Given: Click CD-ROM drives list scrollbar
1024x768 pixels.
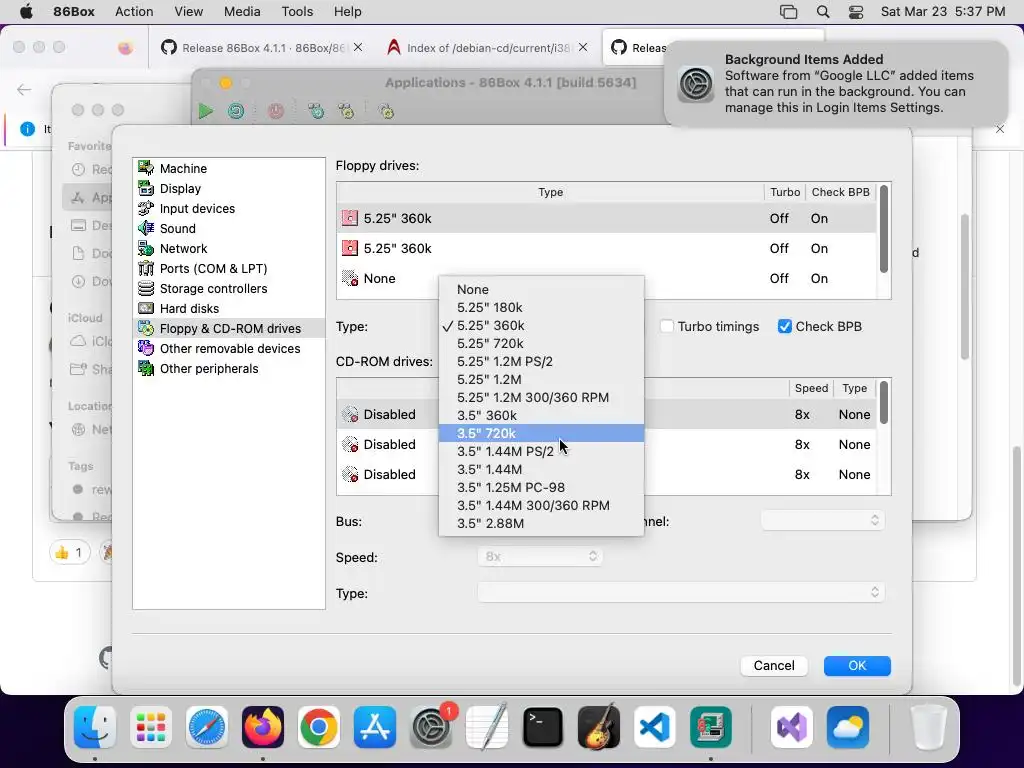Looking at the screenshot, I should pyautogui.click(x=884, y=402).
